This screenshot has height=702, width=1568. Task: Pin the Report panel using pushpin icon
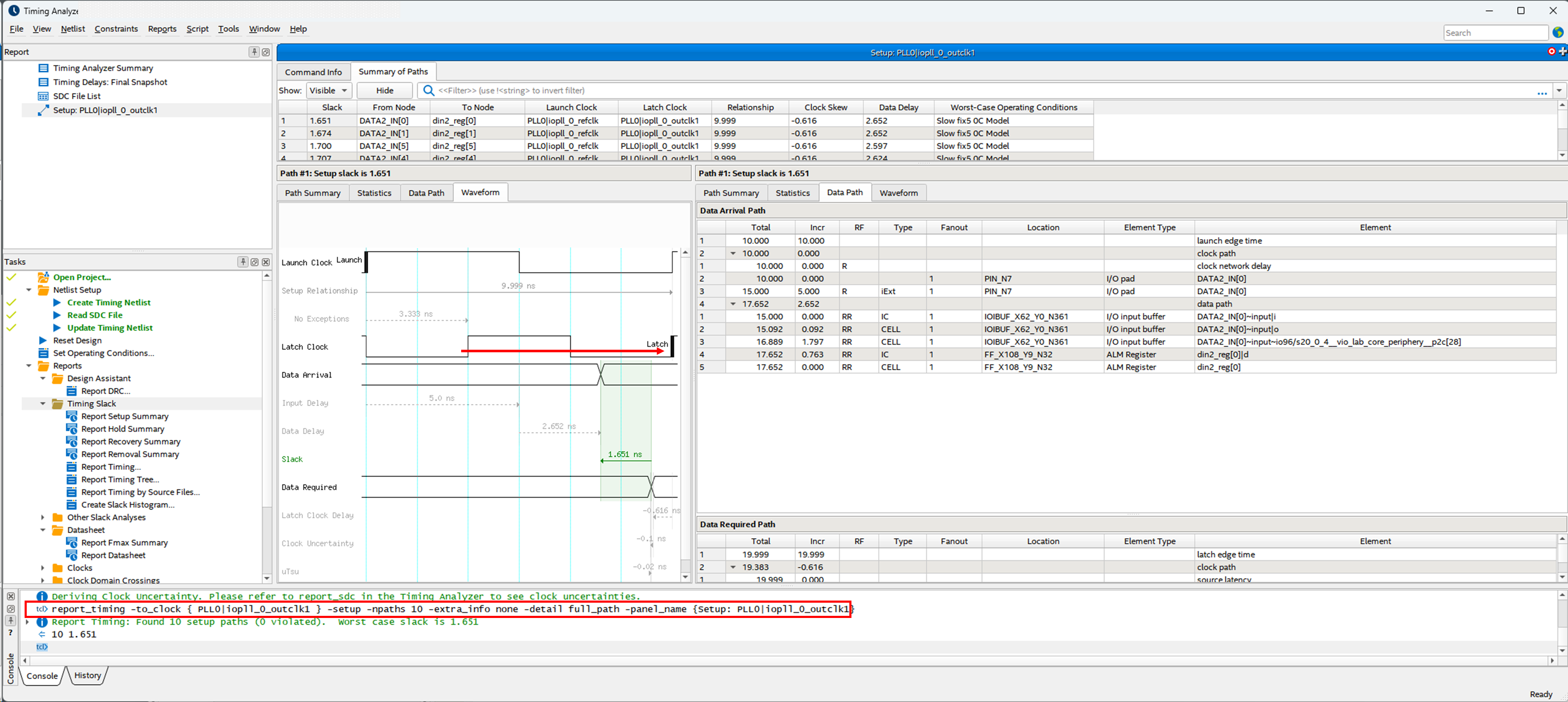254,52
